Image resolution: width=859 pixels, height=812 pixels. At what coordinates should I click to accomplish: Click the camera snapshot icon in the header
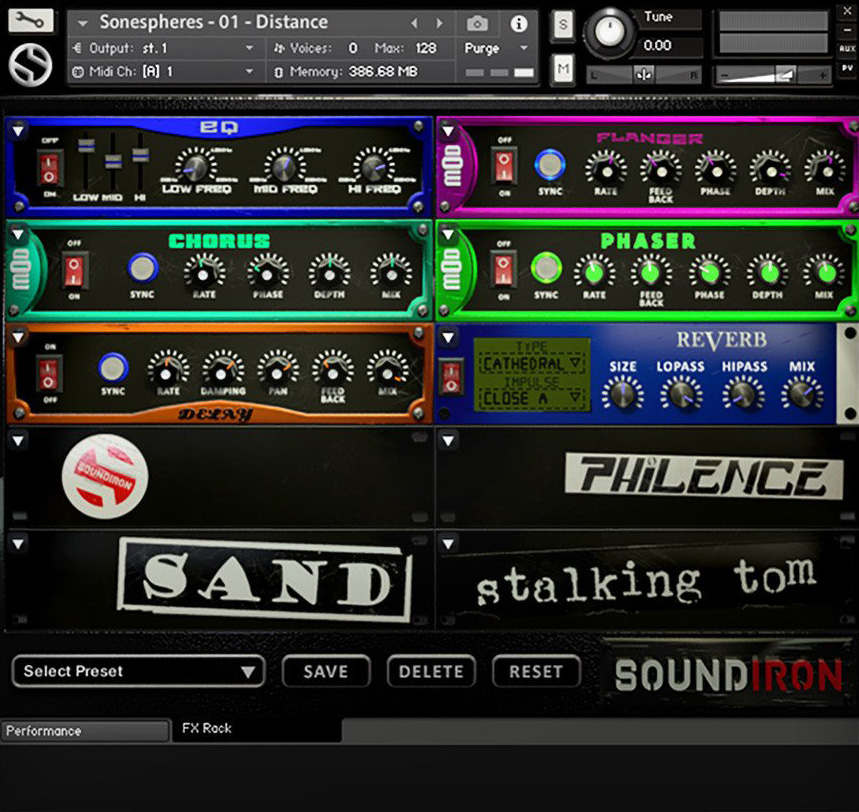477,23
